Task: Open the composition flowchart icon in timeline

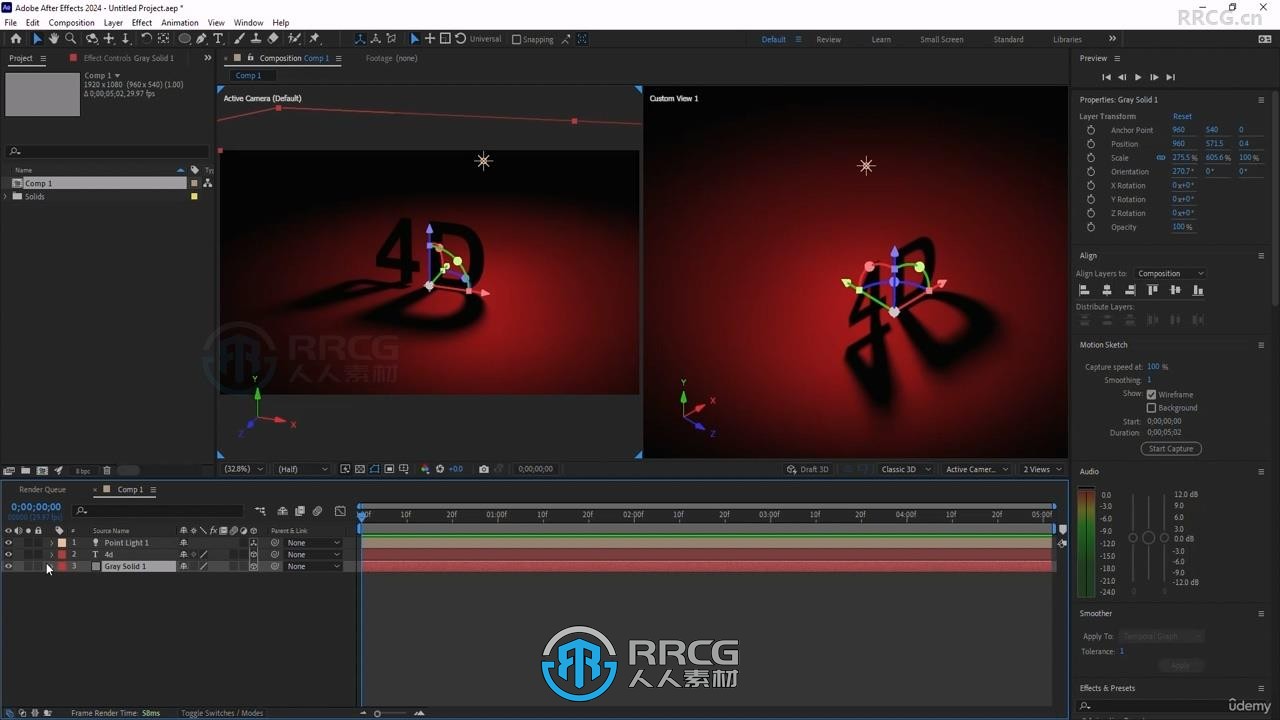Action: [260, 511]
